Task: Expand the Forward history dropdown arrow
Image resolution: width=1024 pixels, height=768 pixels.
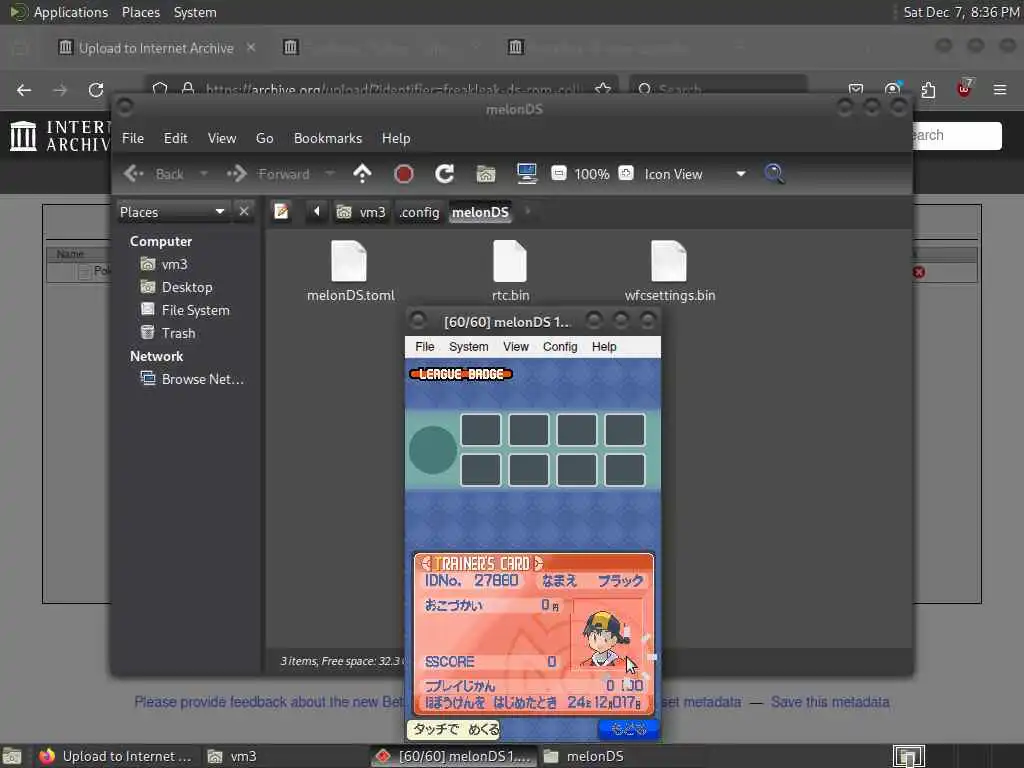Action: (x=330, y=174)
